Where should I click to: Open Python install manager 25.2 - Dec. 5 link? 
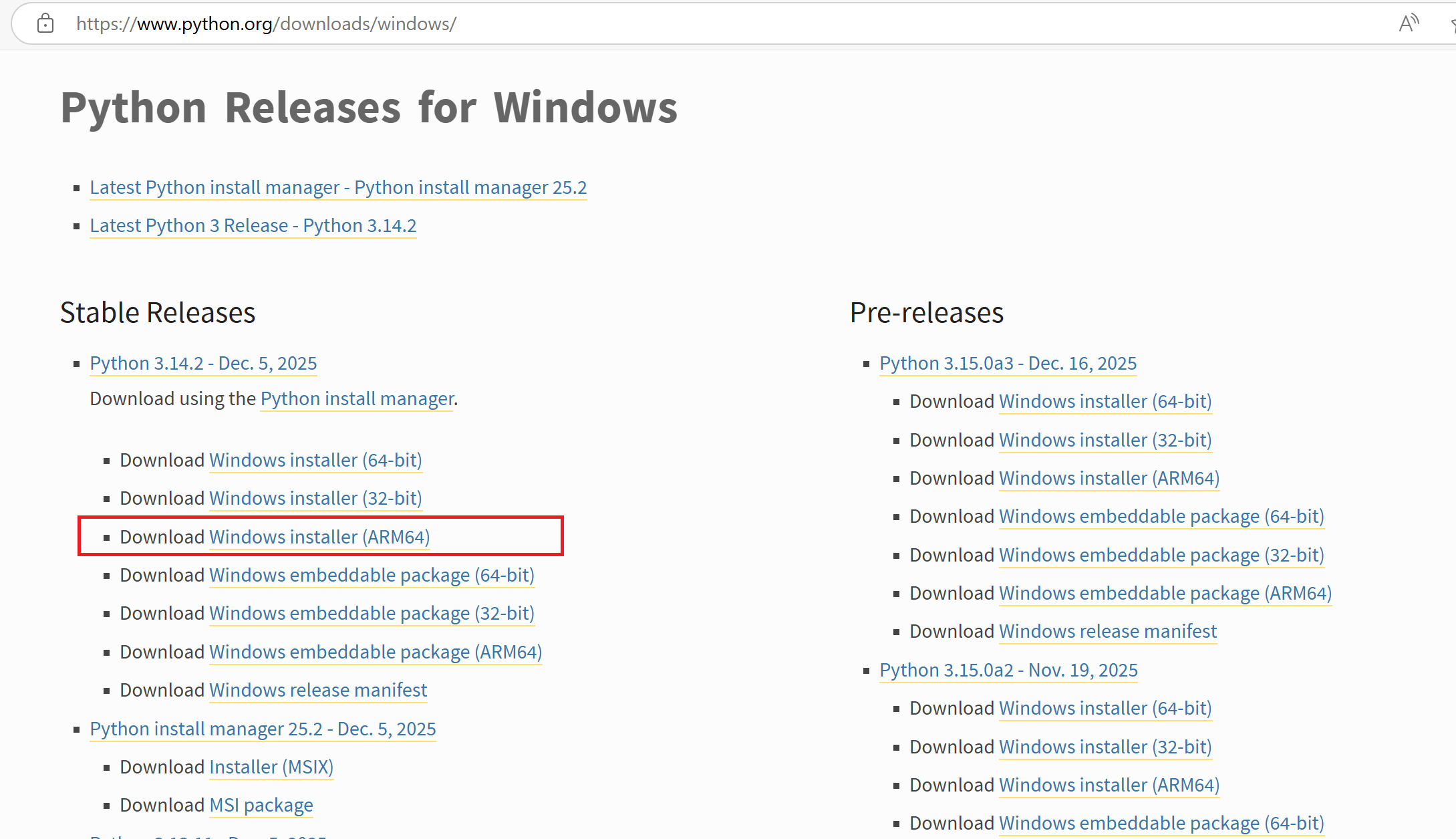[x=263, y=729]
